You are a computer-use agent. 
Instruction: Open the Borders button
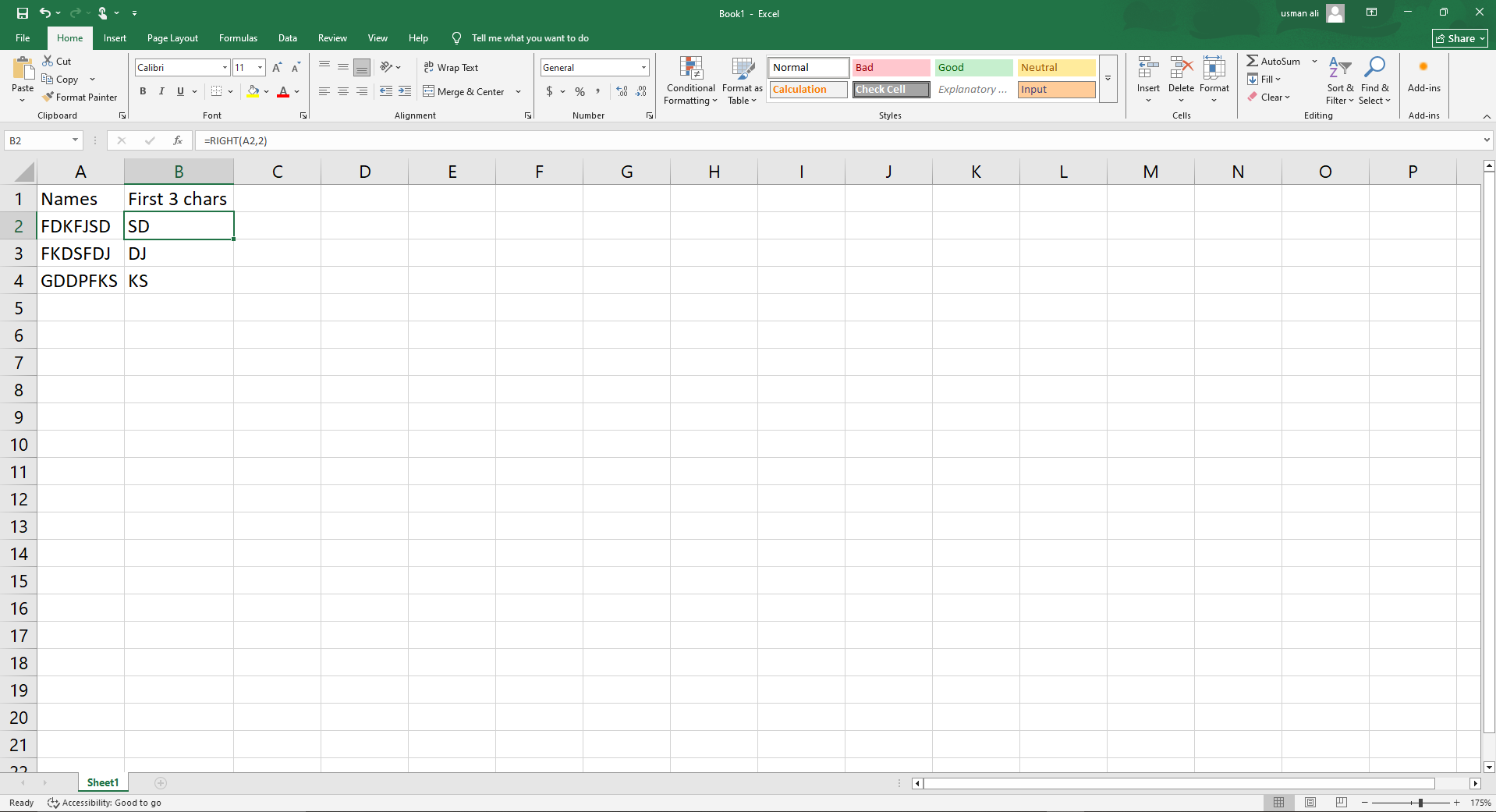click(217, 91)
